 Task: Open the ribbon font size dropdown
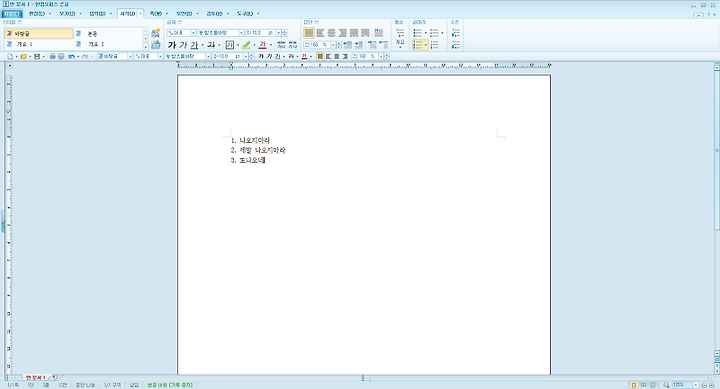point(278,33)
